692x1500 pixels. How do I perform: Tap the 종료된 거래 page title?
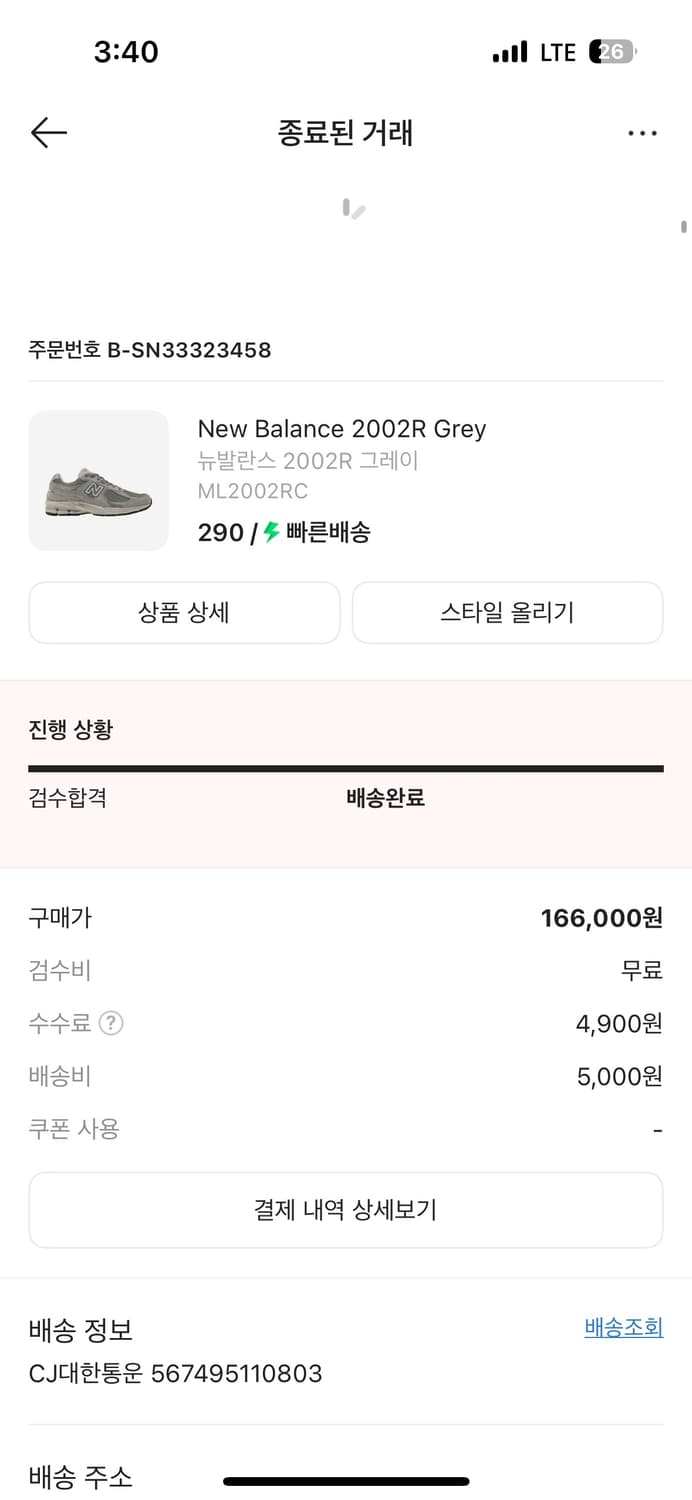(345, 133)
